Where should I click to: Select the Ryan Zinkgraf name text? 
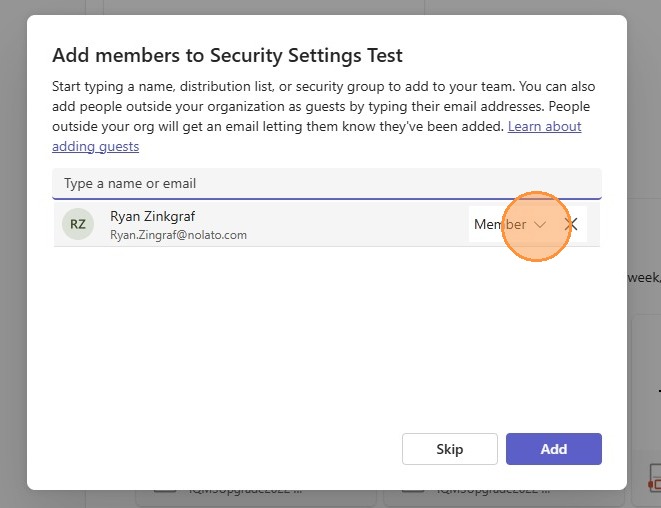[153, 216]
